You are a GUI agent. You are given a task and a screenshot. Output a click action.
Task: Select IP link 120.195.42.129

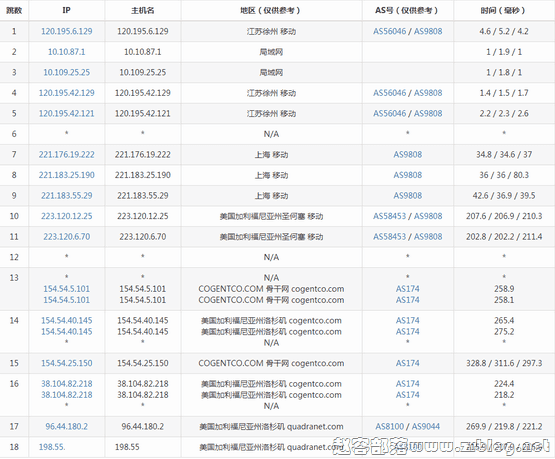tap(67, 93)
